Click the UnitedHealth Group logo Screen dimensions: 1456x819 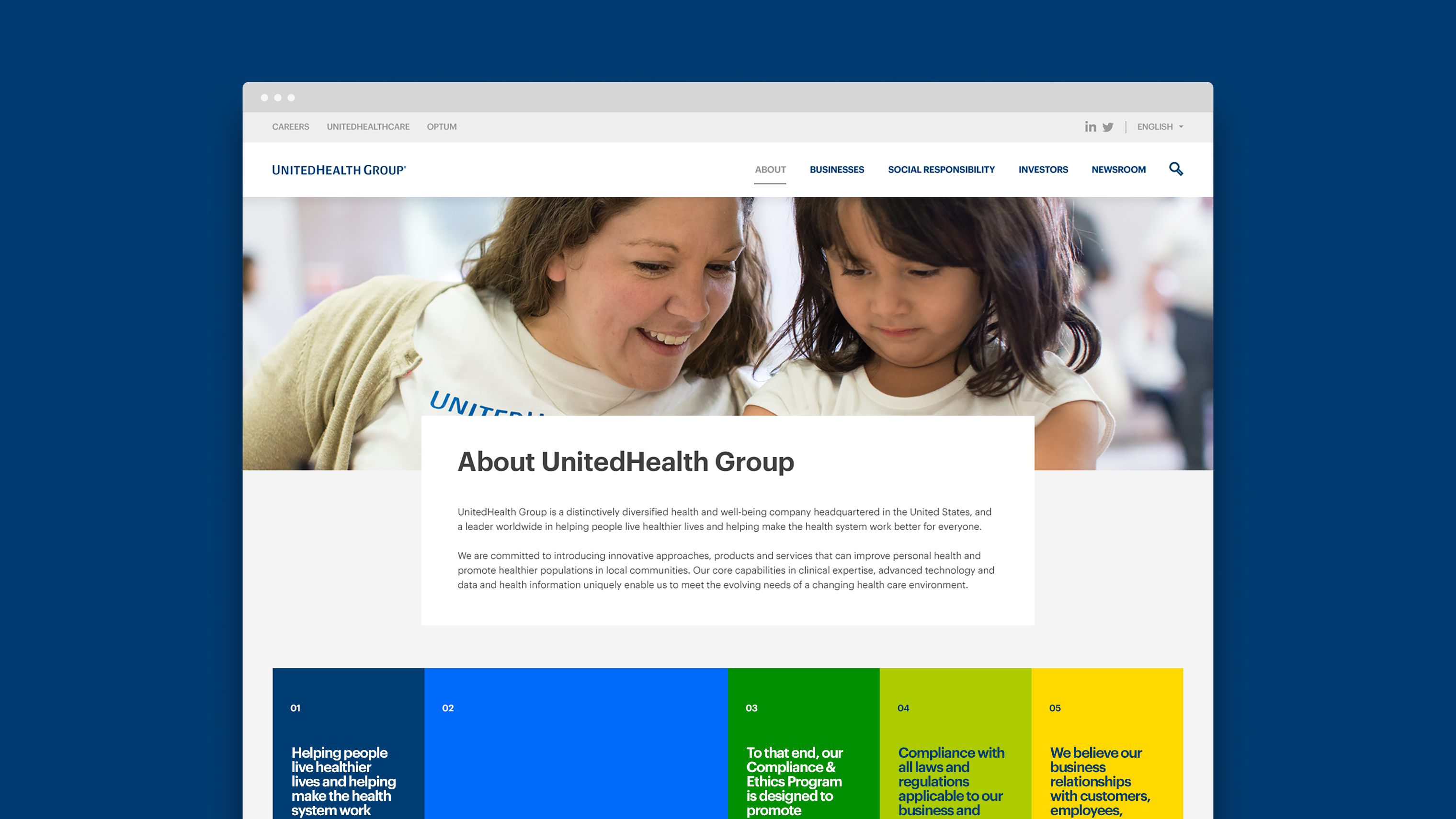[339, 170]
